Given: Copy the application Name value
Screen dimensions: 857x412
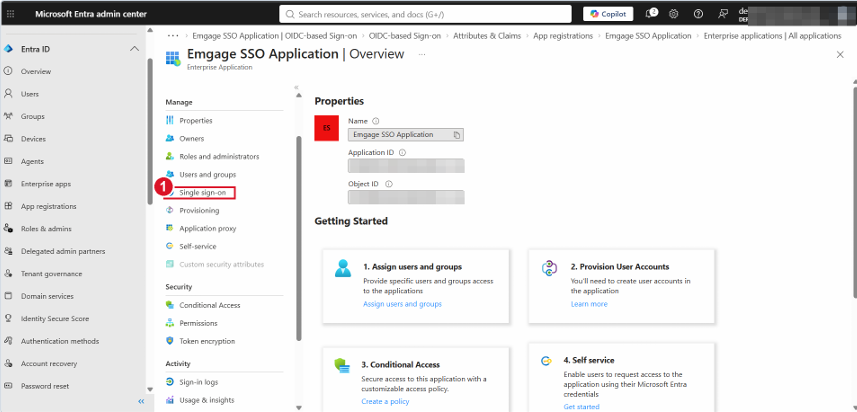Looking at the screenshot, I should (457, 135).
